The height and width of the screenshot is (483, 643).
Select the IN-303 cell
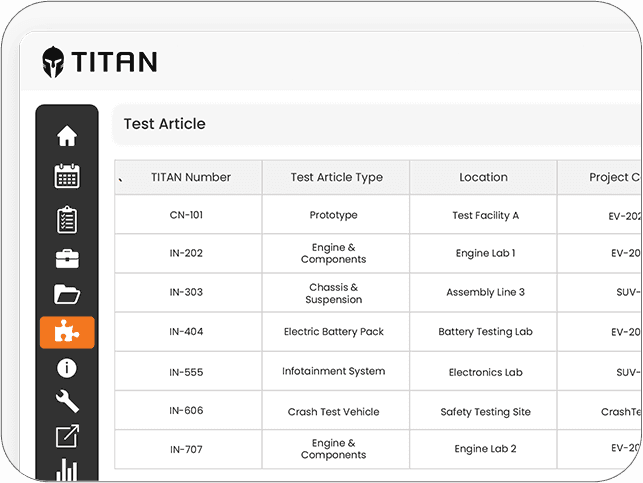(x=188, y=292)
